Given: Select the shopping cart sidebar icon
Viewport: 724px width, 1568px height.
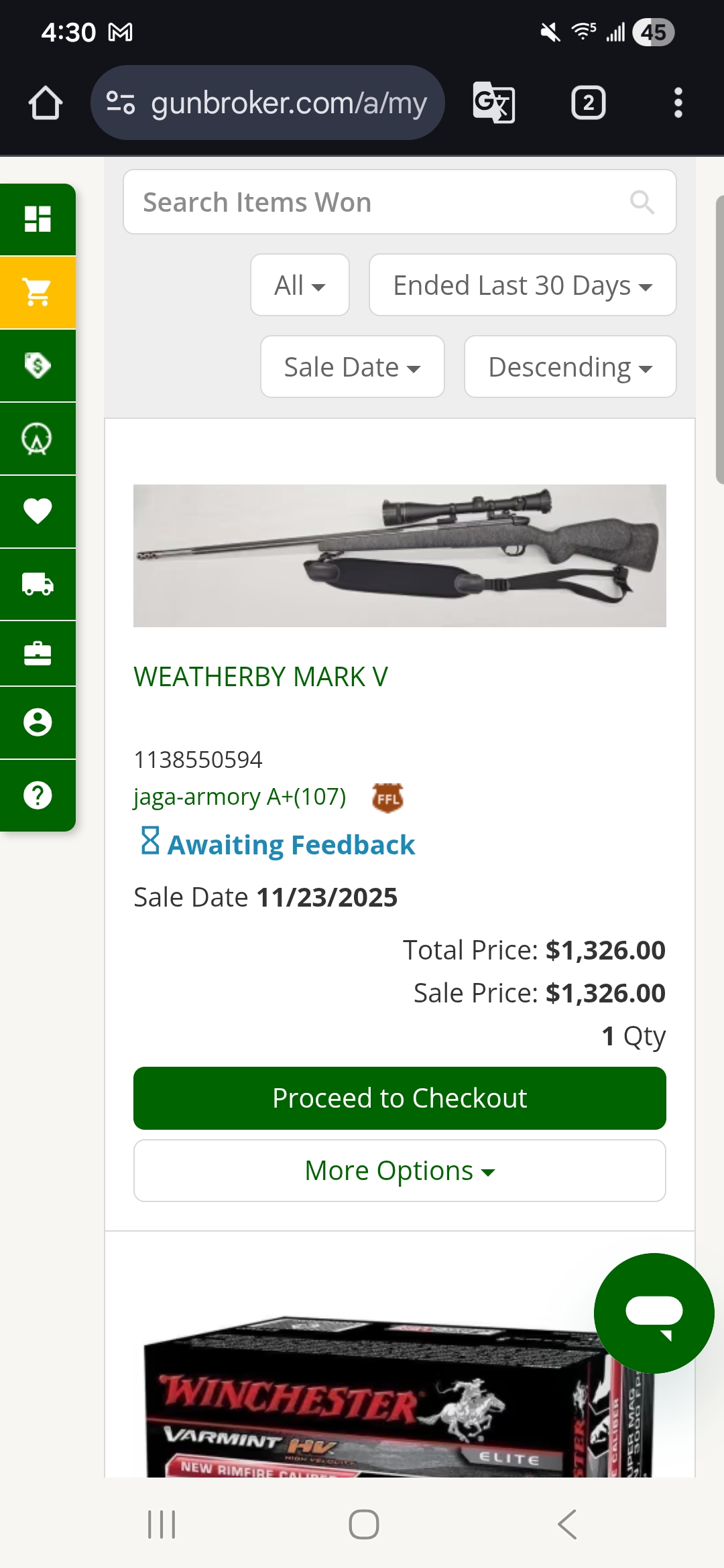Looking at the screenshot, I should click(x=38, y=292).
